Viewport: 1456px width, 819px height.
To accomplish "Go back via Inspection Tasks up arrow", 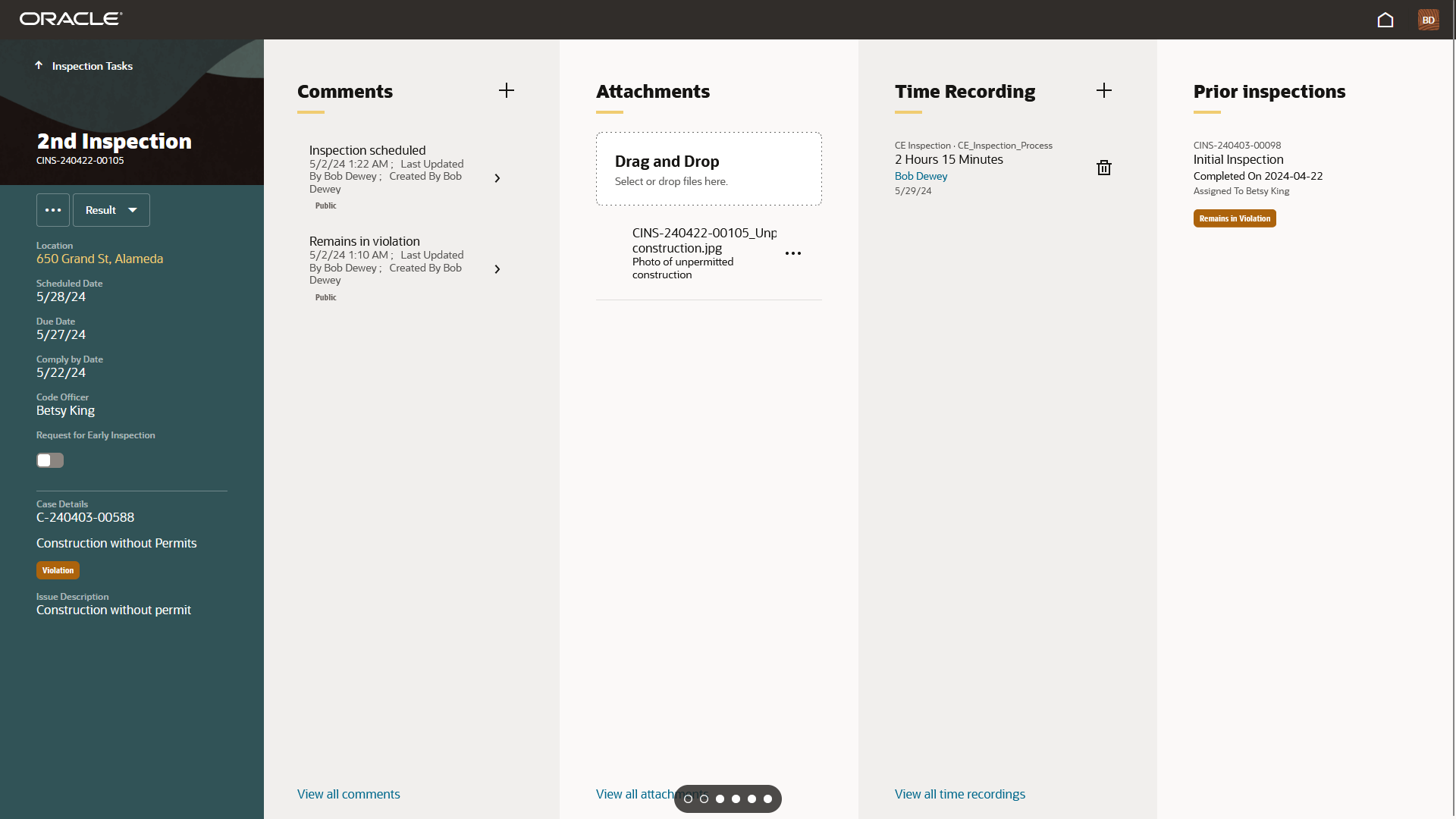I will [39, 65].
